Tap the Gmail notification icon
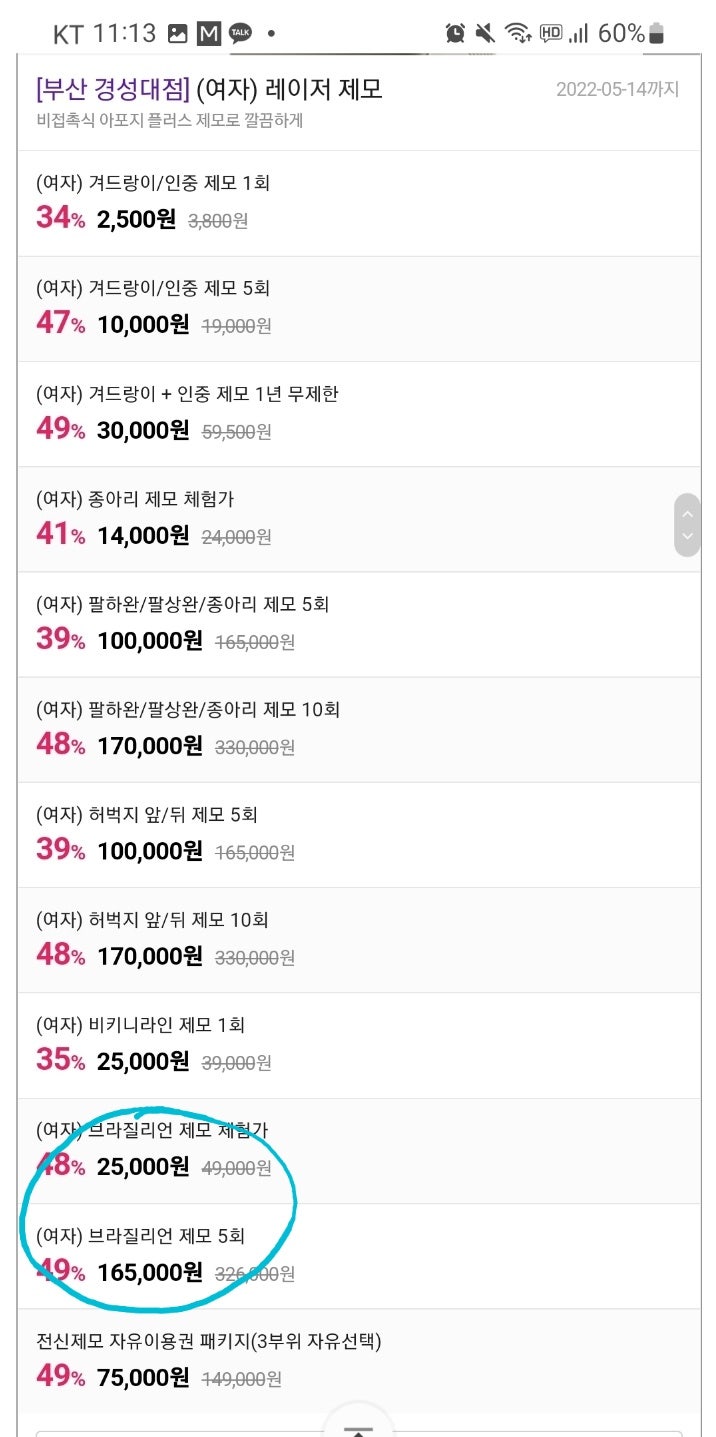This screenshot has height=1437, width=716. pos(208,34)
